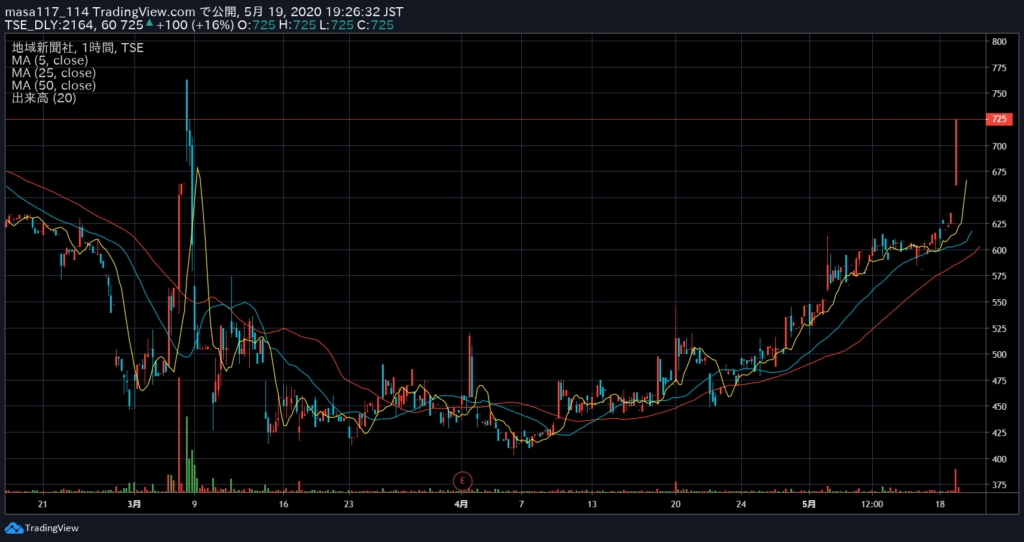Screen dimensions: 1024x542
Task: Click the MA (5, close) indicator label
Action: [50, 60]
